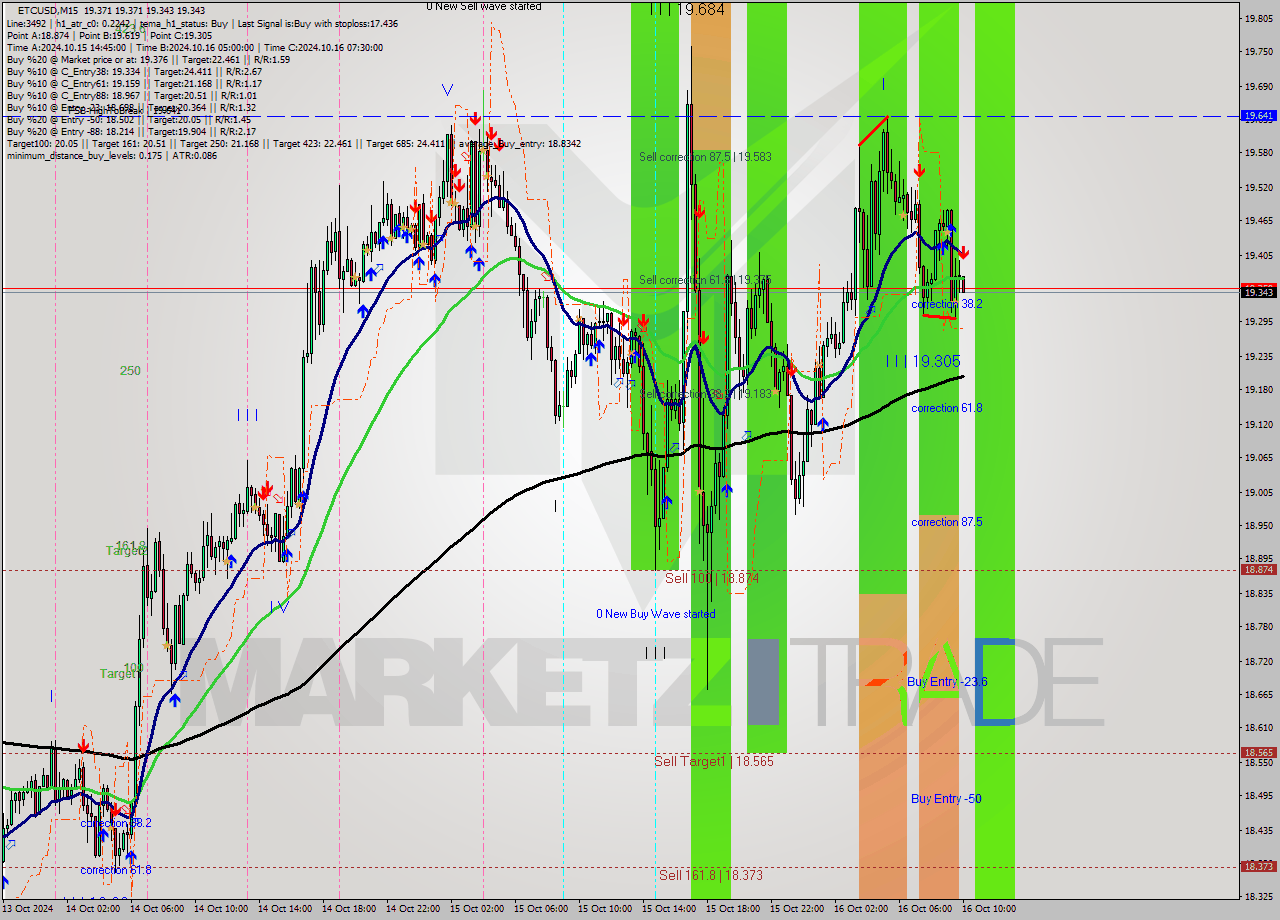
Task: Click the 'Buy Entry -50' label
Action: coord(946,798)
